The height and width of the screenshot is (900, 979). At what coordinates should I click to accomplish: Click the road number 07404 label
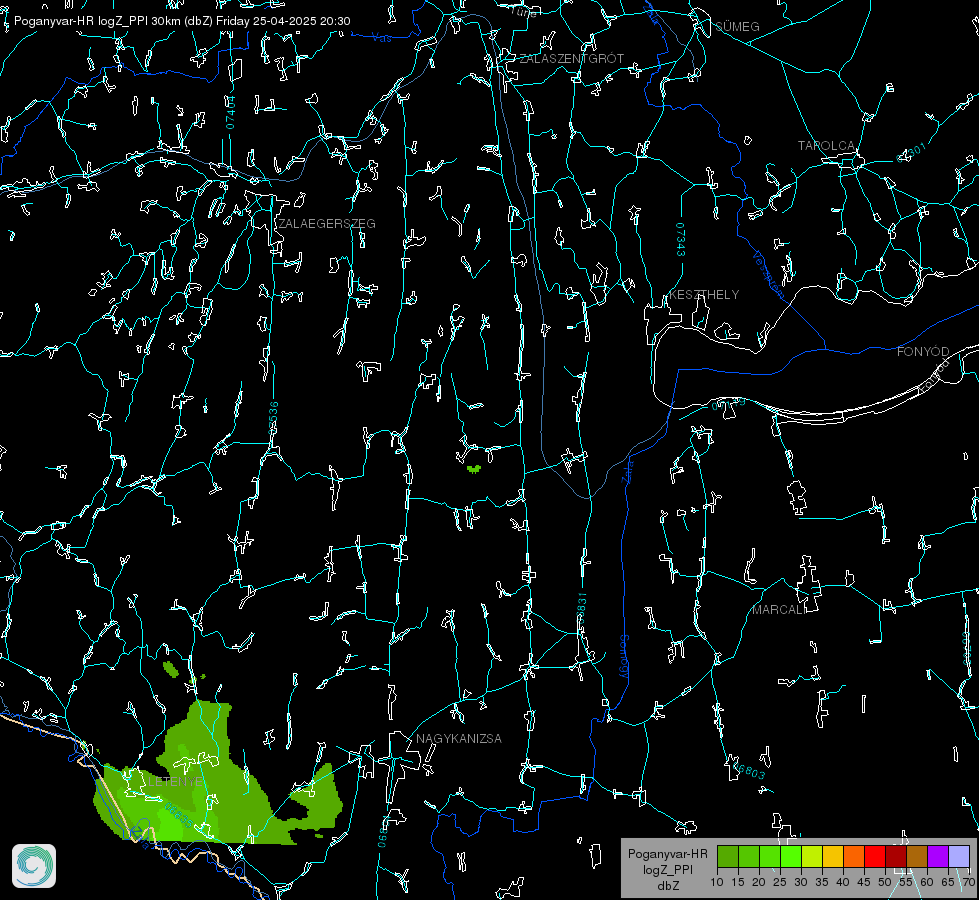(230, 112)
